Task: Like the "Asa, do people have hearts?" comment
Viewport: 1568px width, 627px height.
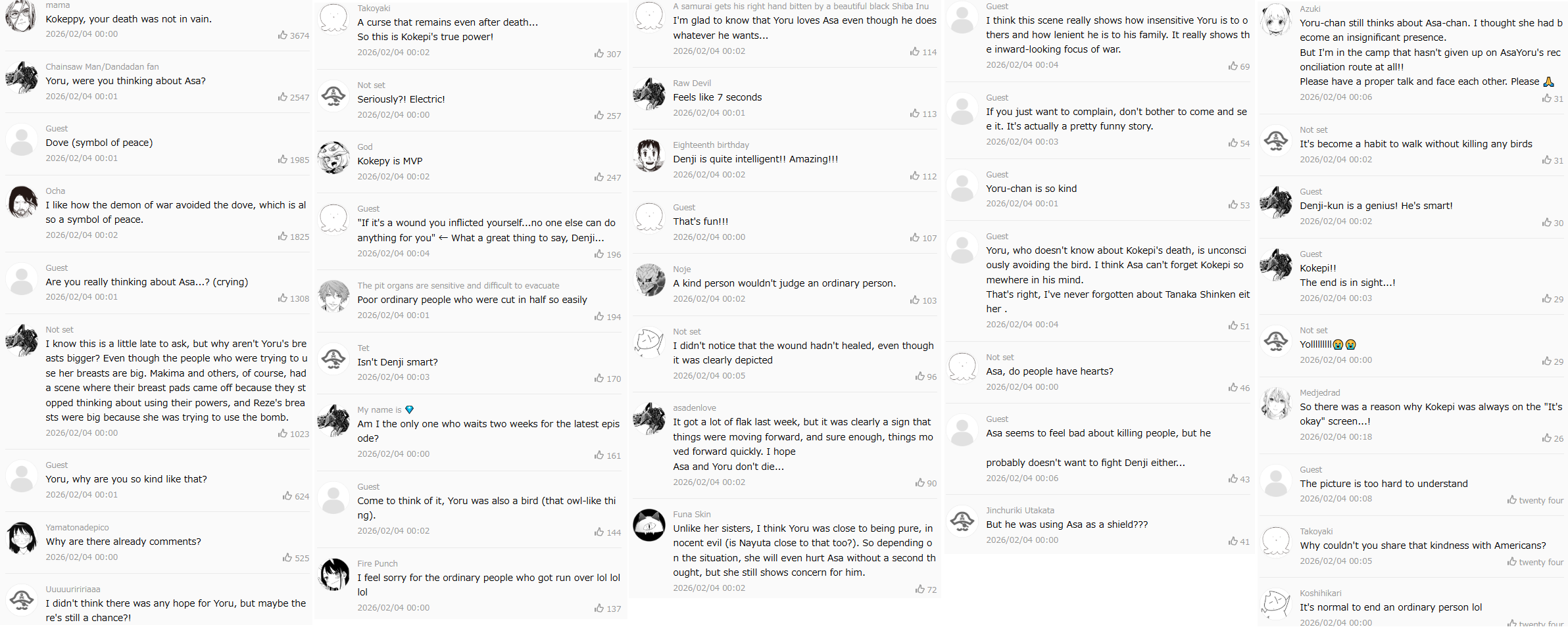Action: click(x=1233, y=388)
